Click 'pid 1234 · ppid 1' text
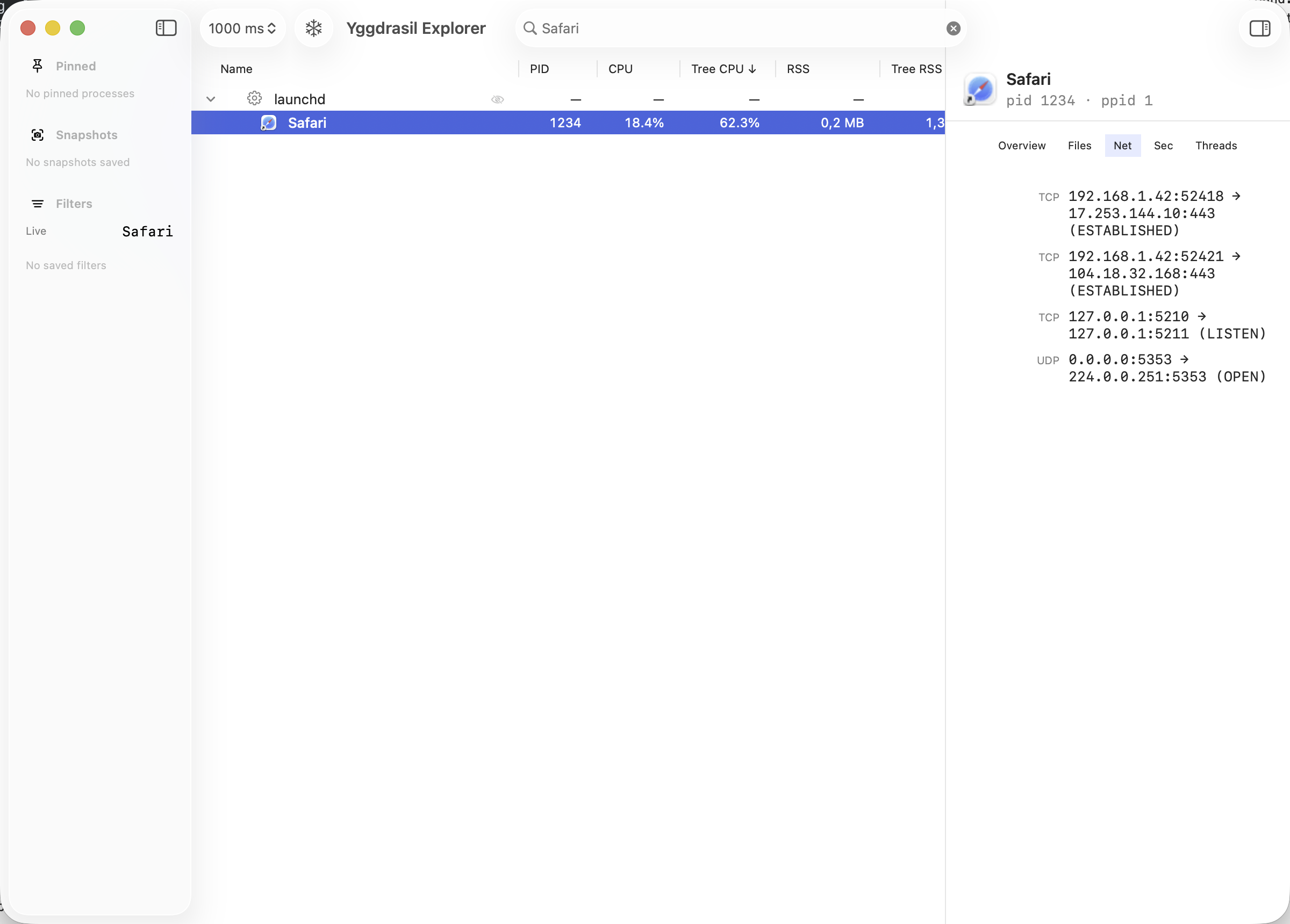Image resolution: width=1290 pixels, height=924 pixels. click(x=1079, y=100)
